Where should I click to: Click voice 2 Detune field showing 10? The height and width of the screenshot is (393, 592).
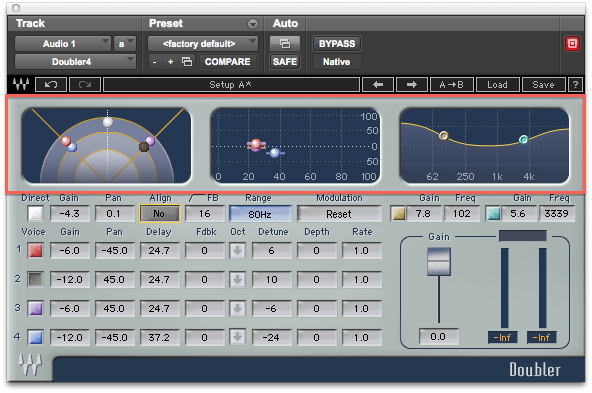point(271,280)
